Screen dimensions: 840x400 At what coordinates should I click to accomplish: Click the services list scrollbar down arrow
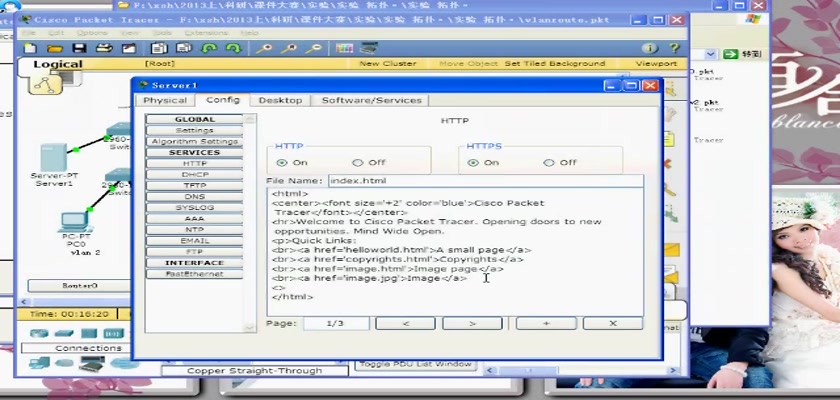250,328
